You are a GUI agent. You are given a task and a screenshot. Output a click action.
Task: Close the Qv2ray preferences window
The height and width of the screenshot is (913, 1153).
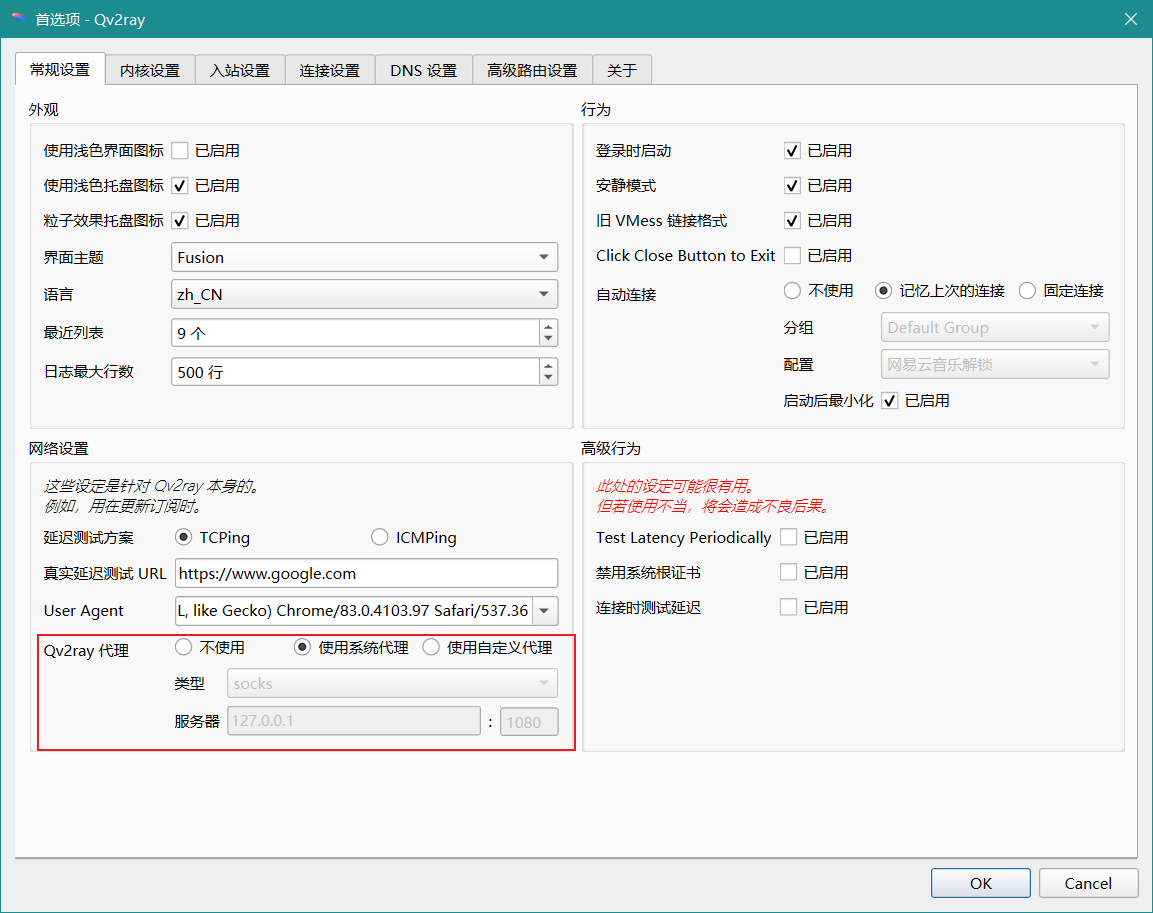coord(1130,19)
